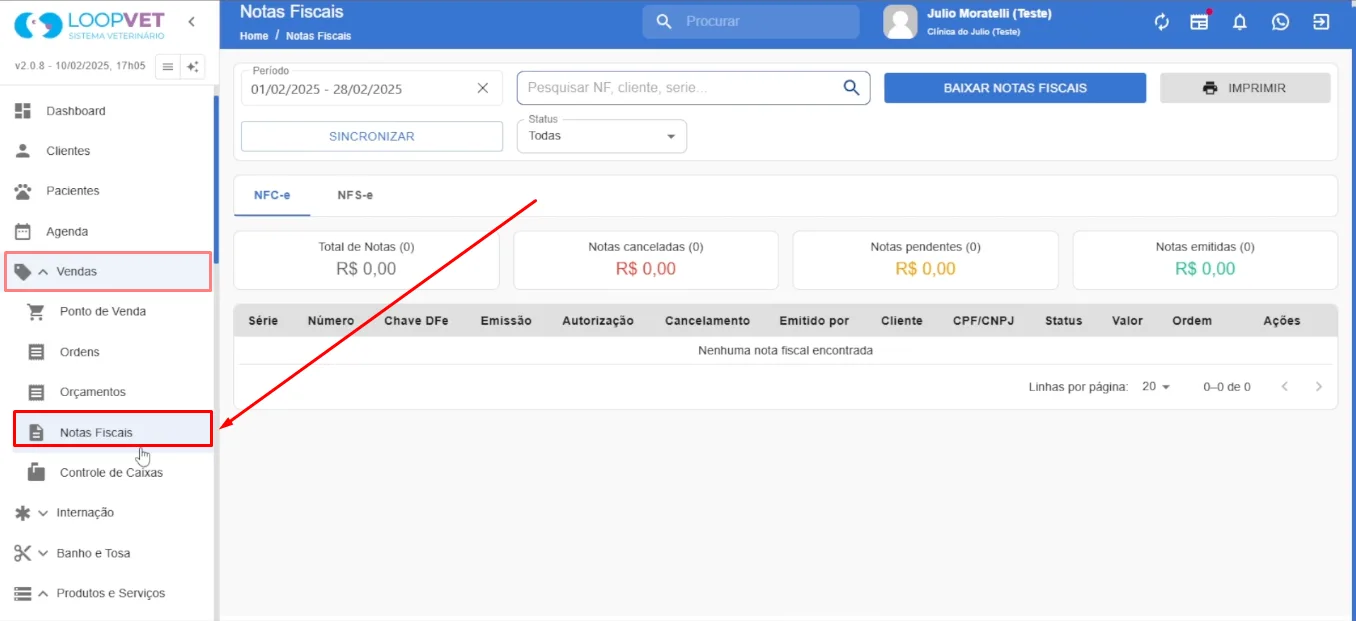Image resolution: width=1356 pixels, height=621 pixels.
Task: Click the stacked bars icon for Produtos
Action: click(x=23, y=593)
